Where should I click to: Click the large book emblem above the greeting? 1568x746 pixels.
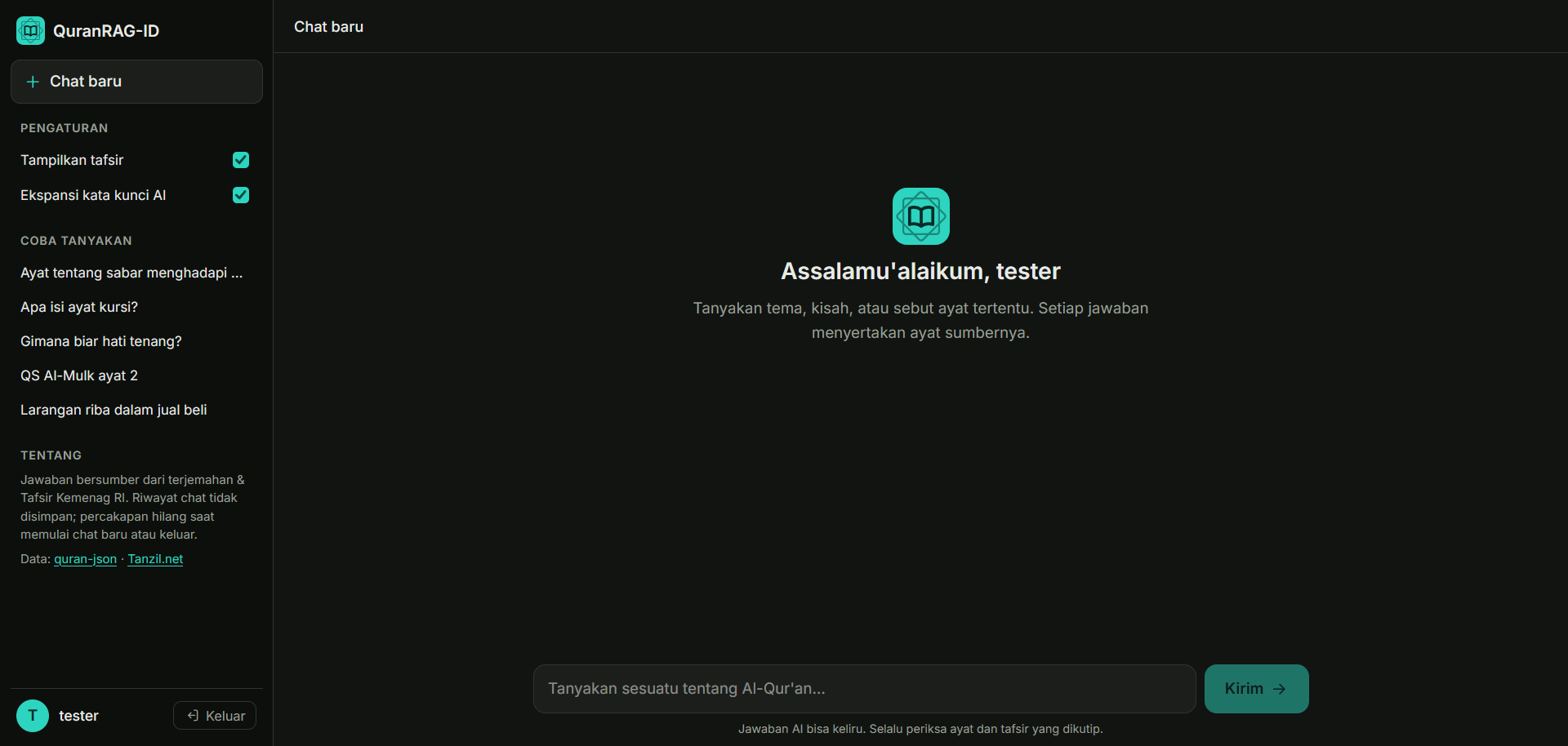pos(920,216)
